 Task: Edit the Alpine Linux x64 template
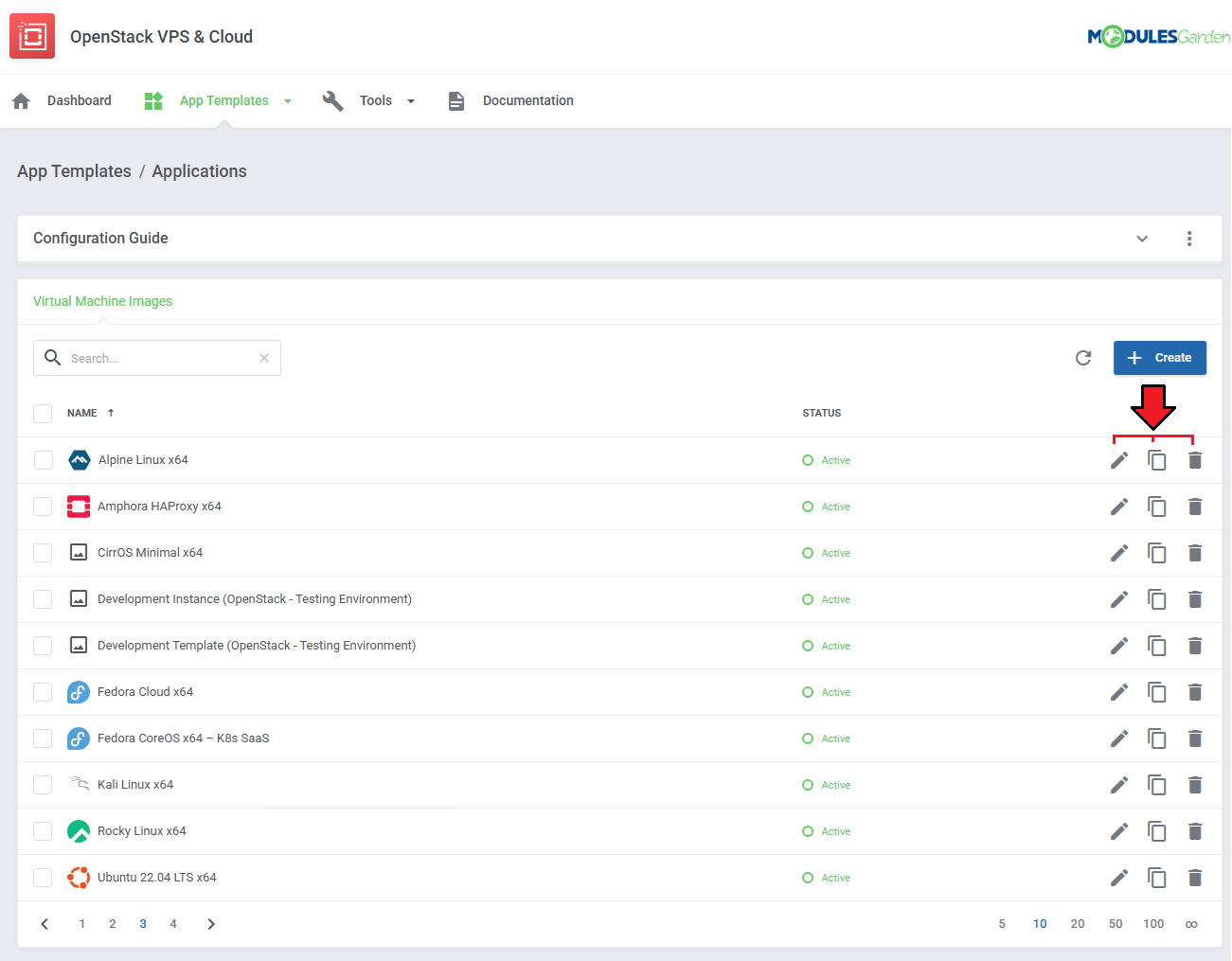point(1118,460)
